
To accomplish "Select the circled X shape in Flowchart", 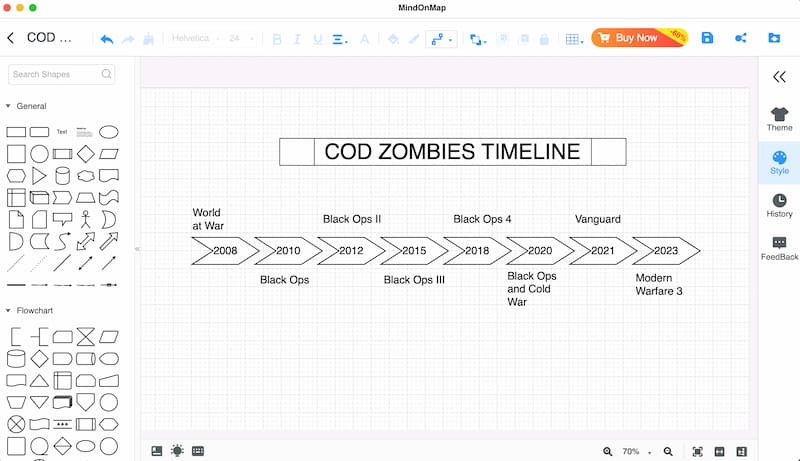I will [16, 424].
